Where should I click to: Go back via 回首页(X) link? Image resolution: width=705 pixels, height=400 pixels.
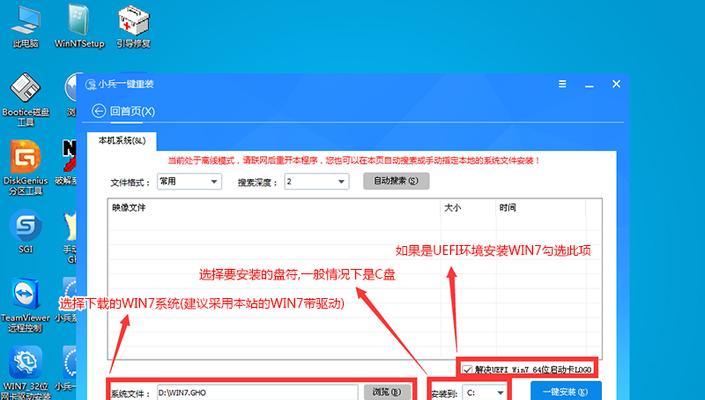tap(133, 111)
